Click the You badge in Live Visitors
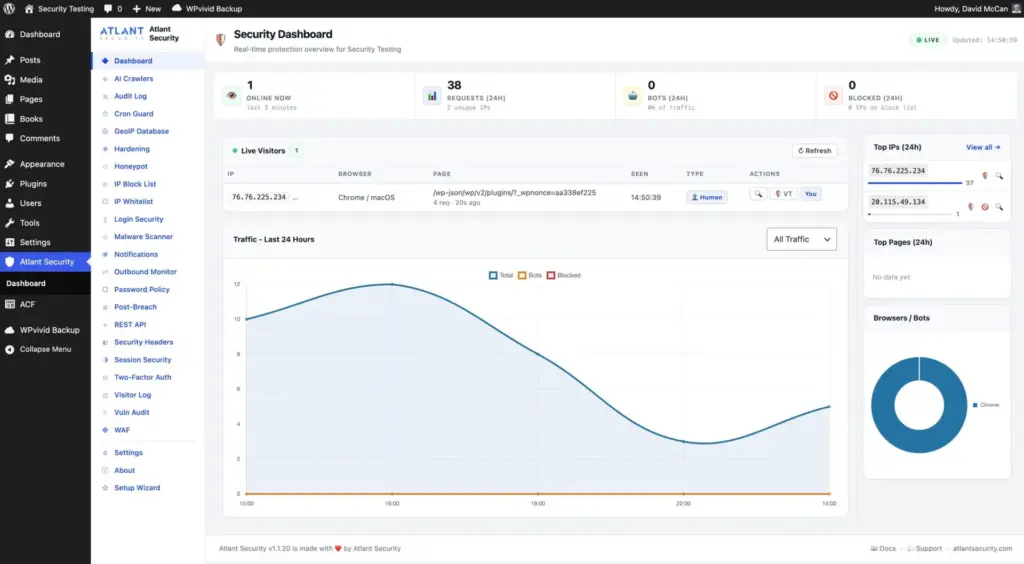This screenshot has height=564, width=1024. (810, 194)
